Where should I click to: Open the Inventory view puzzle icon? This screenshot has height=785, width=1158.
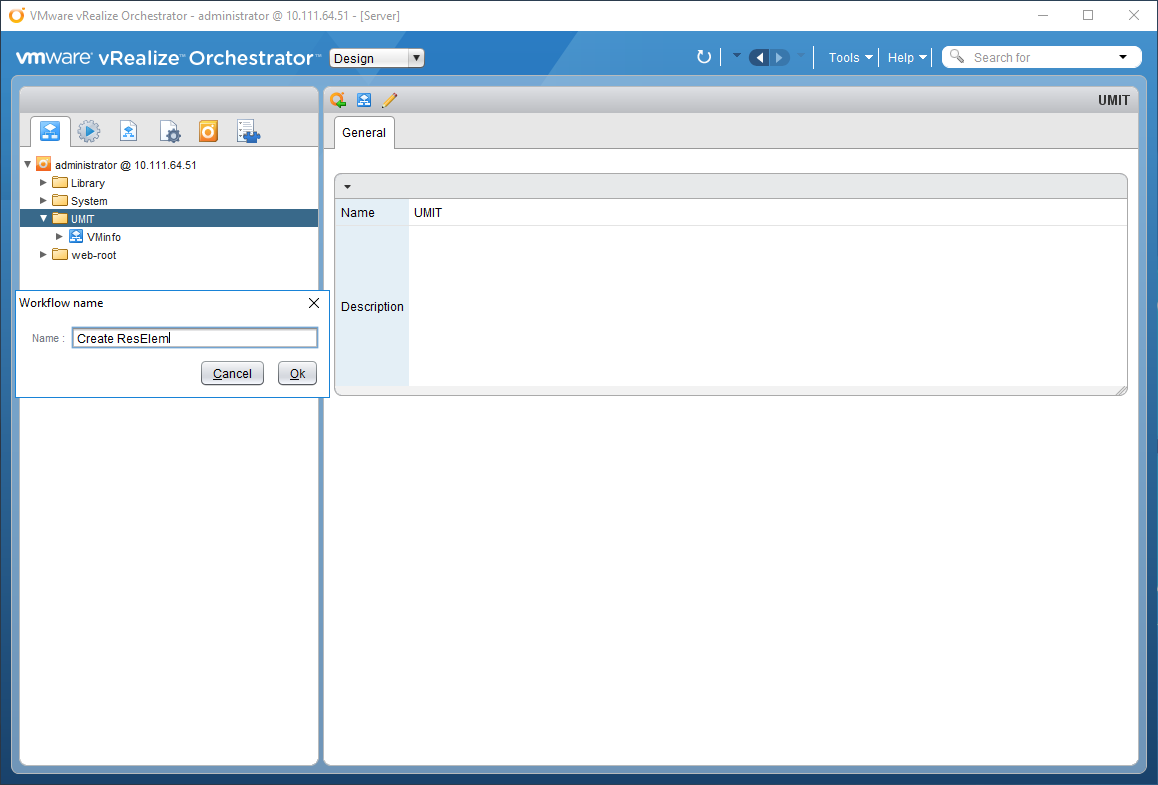[x=248, y=131]
